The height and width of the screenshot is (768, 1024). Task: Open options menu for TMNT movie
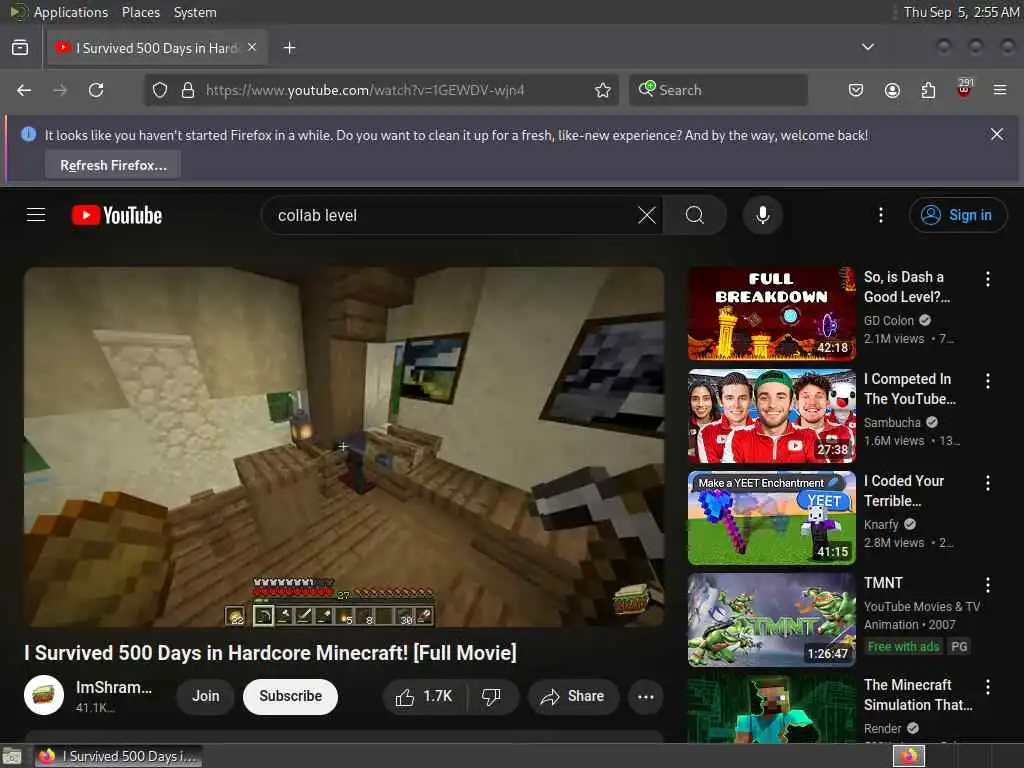(x=987, y=584)
